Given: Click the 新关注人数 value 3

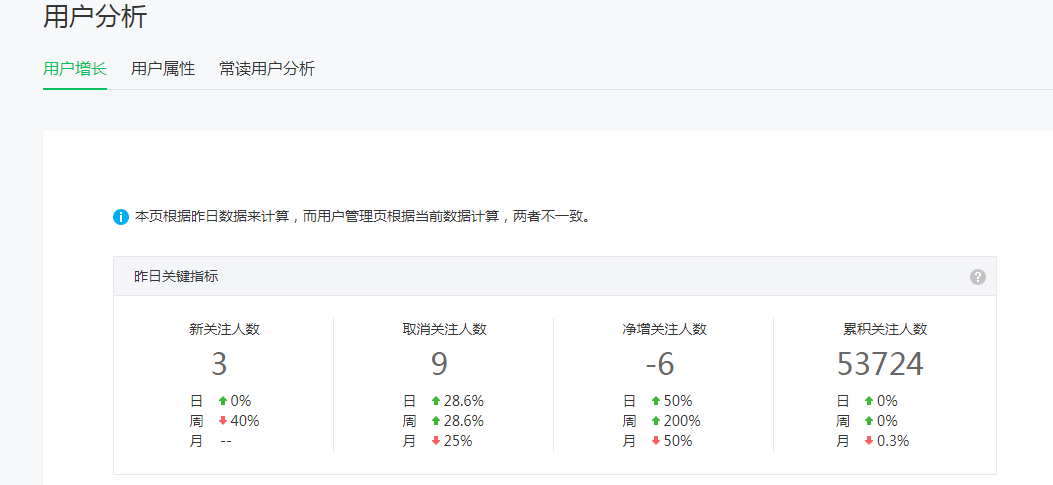Looking at the screenshot, I should pos(219,365).
